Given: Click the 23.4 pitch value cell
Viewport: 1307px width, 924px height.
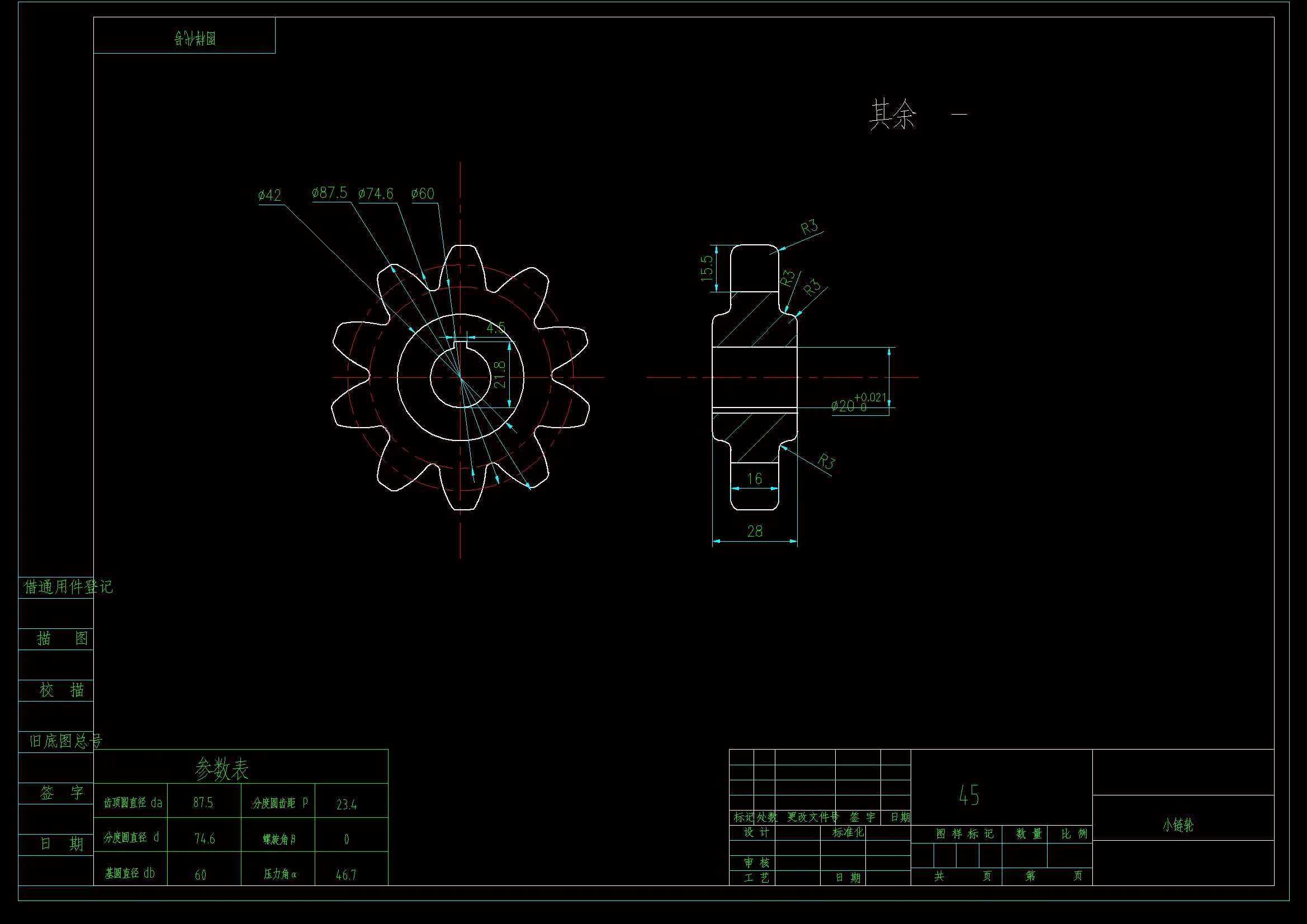Looking at the screenshot, I should click(x=346, y=804).
